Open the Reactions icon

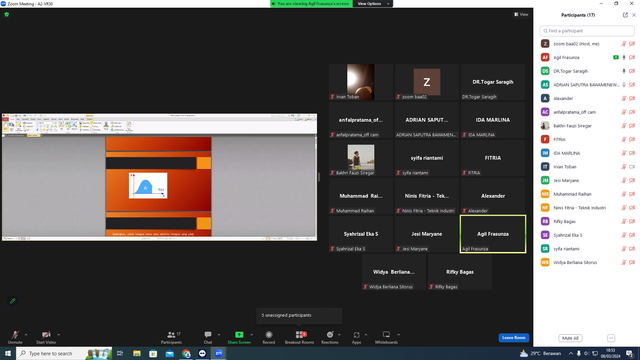click(x=330, y=335)
